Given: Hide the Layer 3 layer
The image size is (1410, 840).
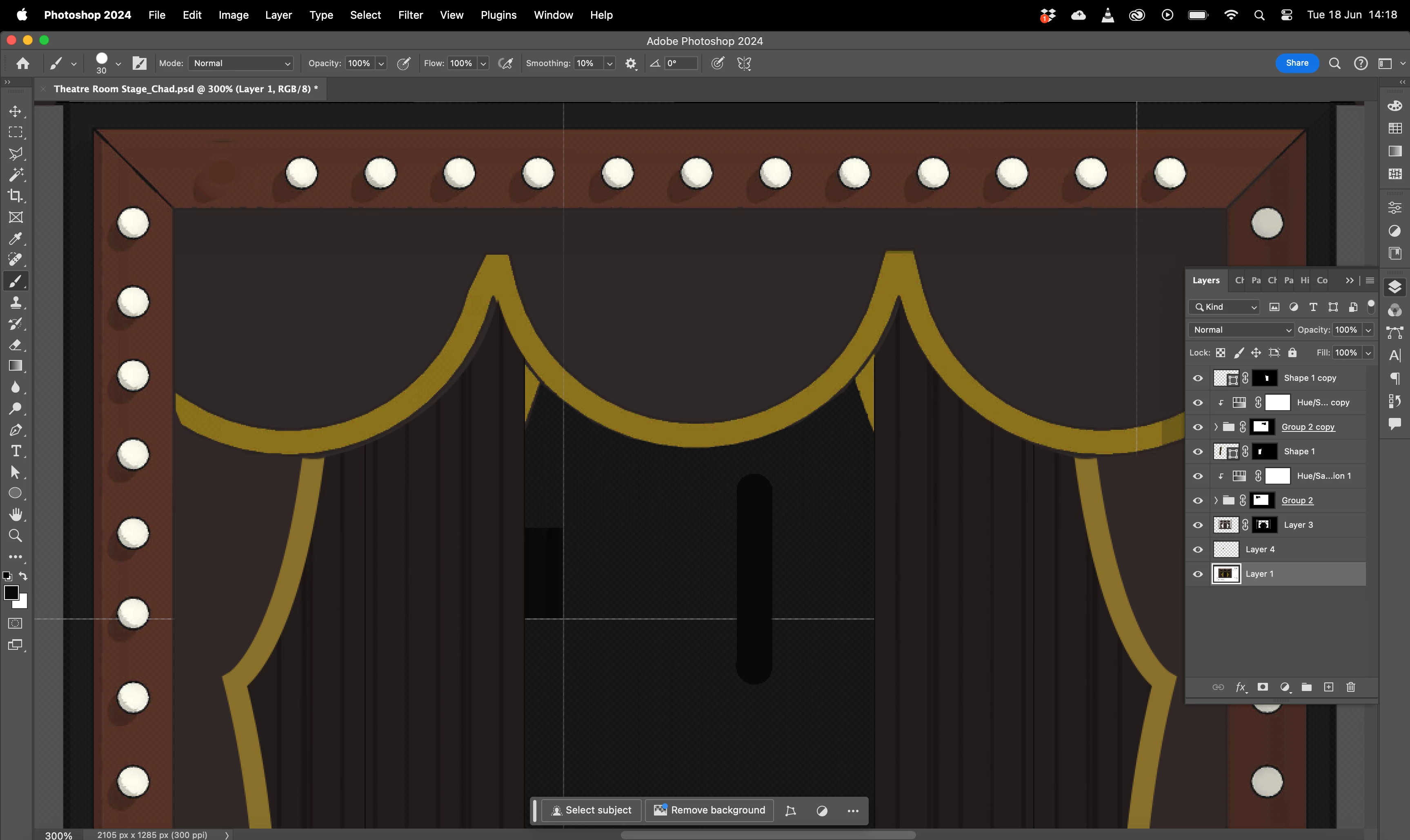Looking at the screenshot, I should [1198, 525].
